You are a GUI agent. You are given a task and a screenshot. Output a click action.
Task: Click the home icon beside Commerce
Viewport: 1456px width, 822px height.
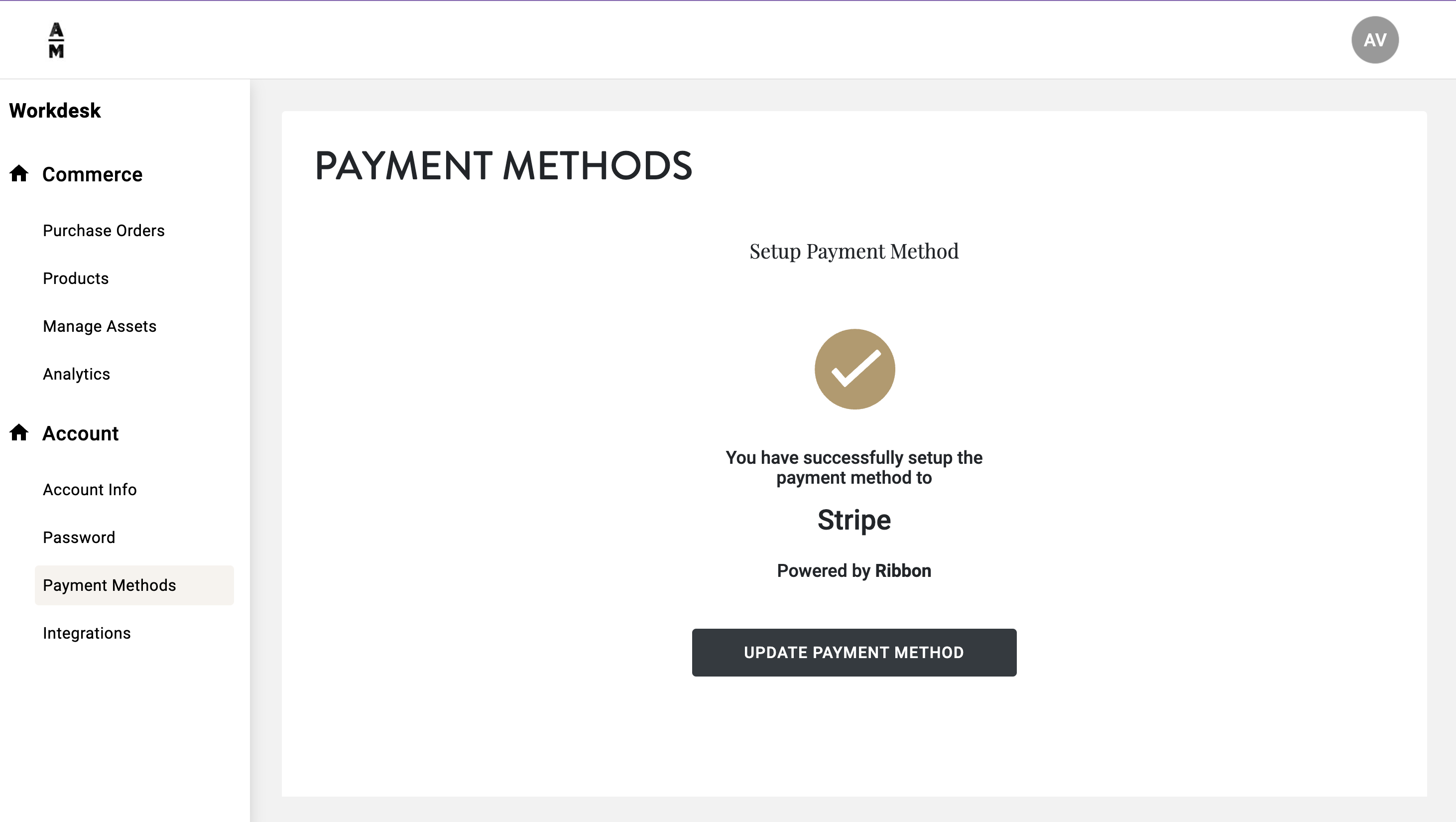point(19,173)
